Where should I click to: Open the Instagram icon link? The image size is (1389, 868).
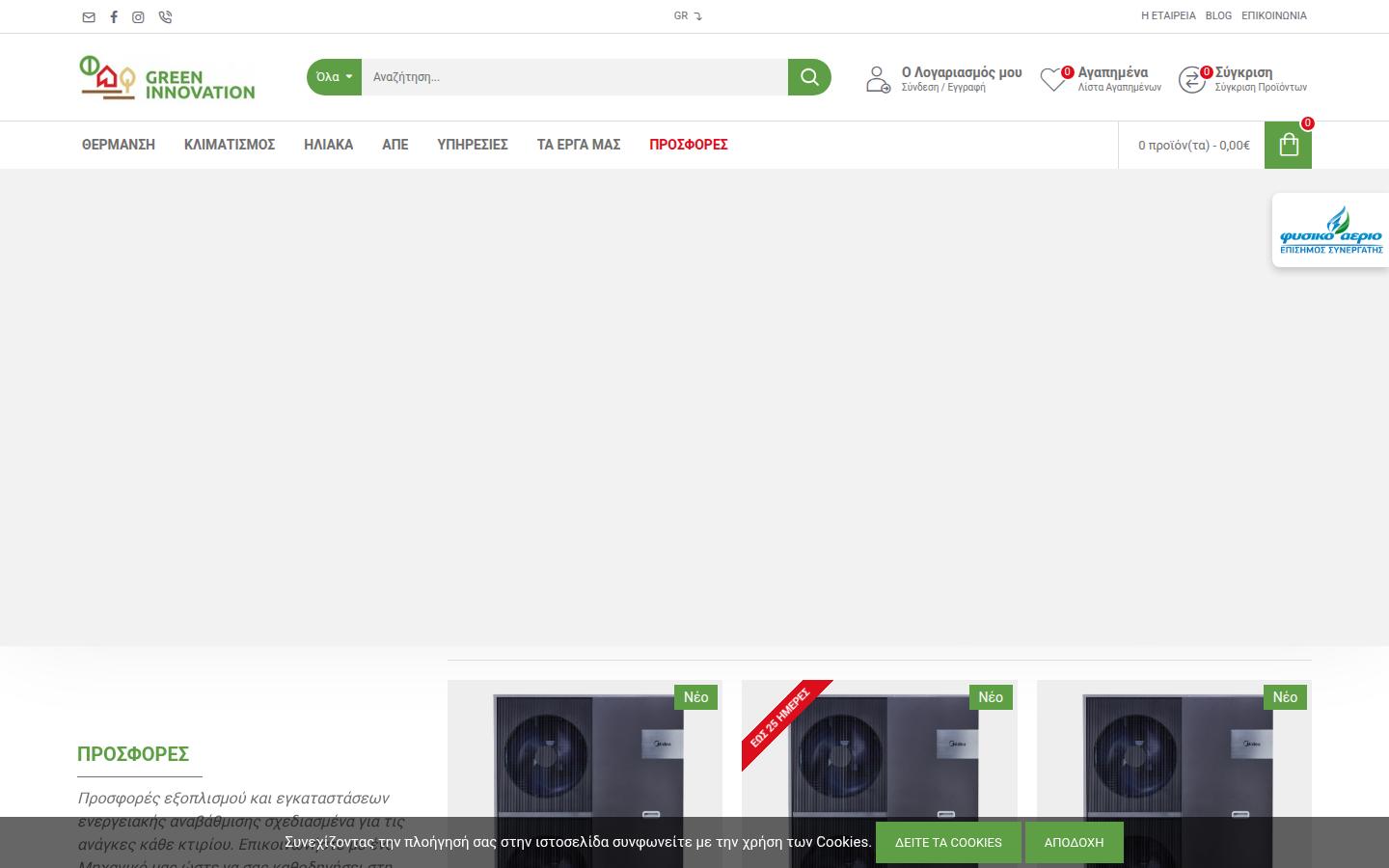(x=138, y=16)
